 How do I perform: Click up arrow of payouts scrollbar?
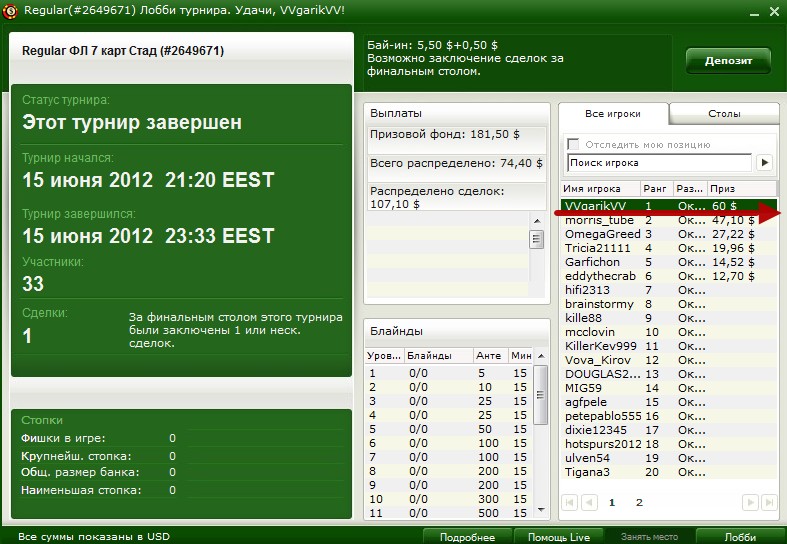[x=537, y=221]
